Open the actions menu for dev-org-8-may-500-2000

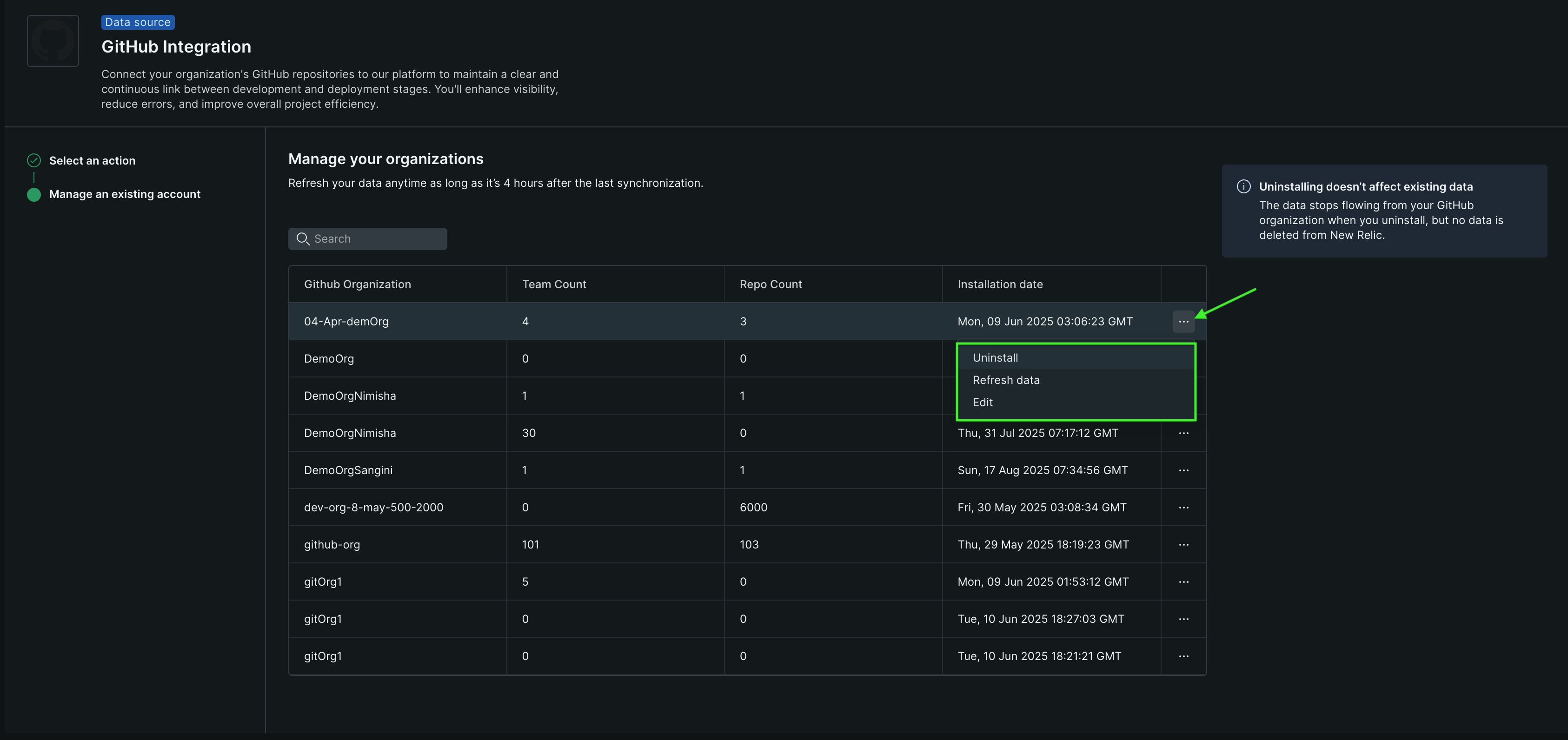tap(1184, 507)
